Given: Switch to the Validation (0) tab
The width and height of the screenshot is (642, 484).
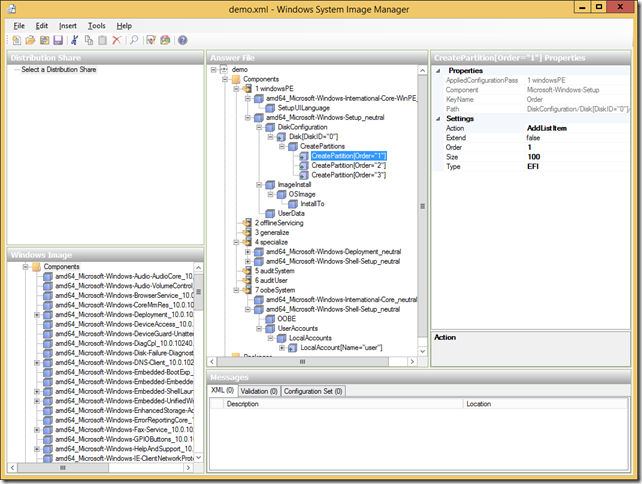Looking at the screenshot, I should pos(259,391).
